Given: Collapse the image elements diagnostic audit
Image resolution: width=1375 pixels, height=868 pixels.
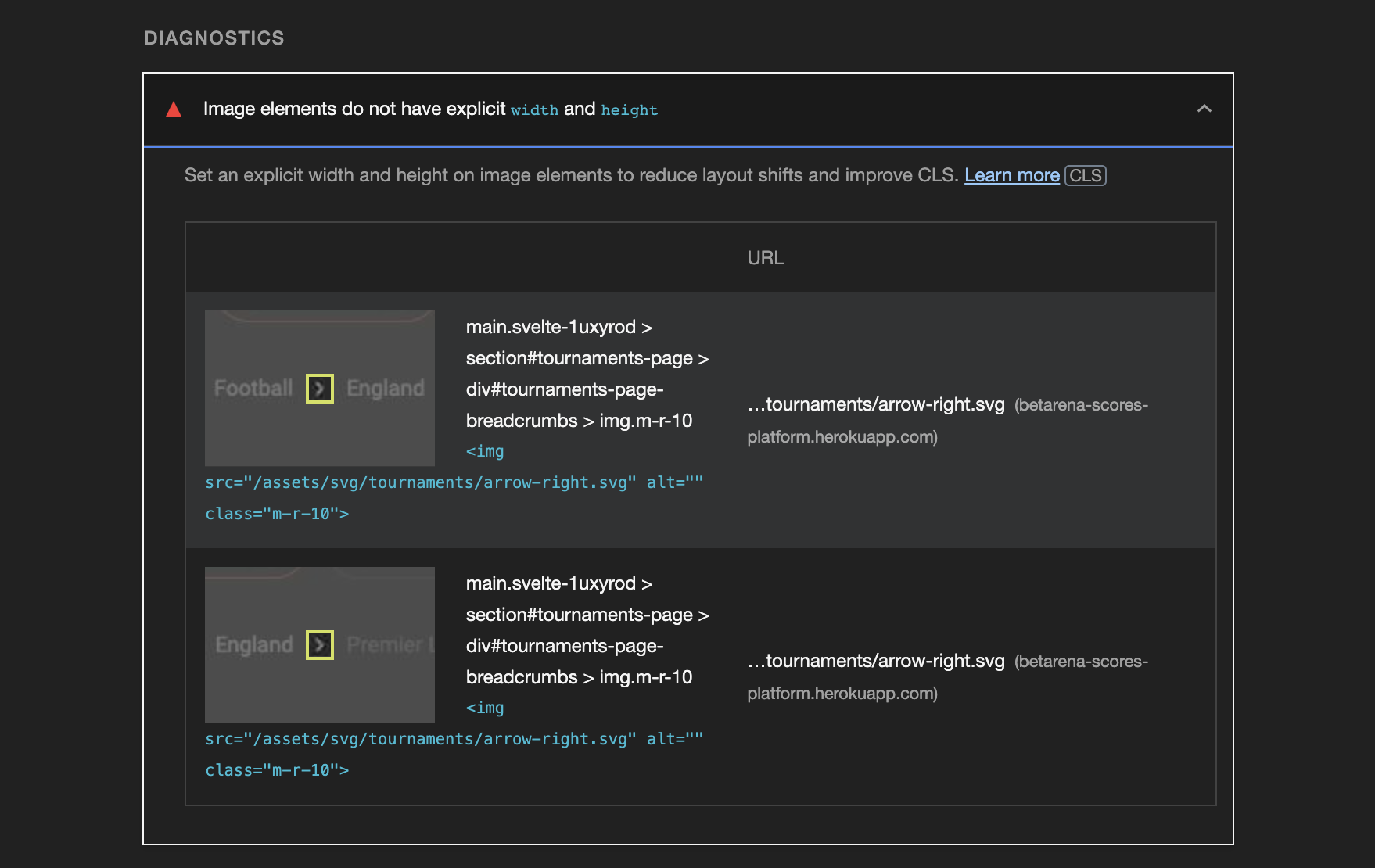Looking at the screenshot, I should (1204, 109).
